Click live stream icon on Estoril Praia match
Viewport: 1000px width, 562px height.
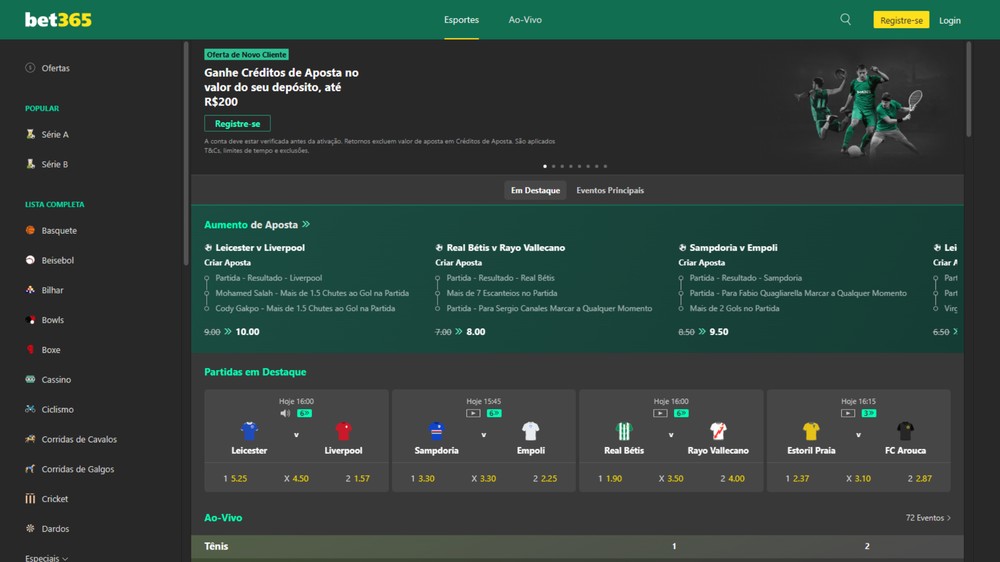pyautogui.click(x=848, y=413)
